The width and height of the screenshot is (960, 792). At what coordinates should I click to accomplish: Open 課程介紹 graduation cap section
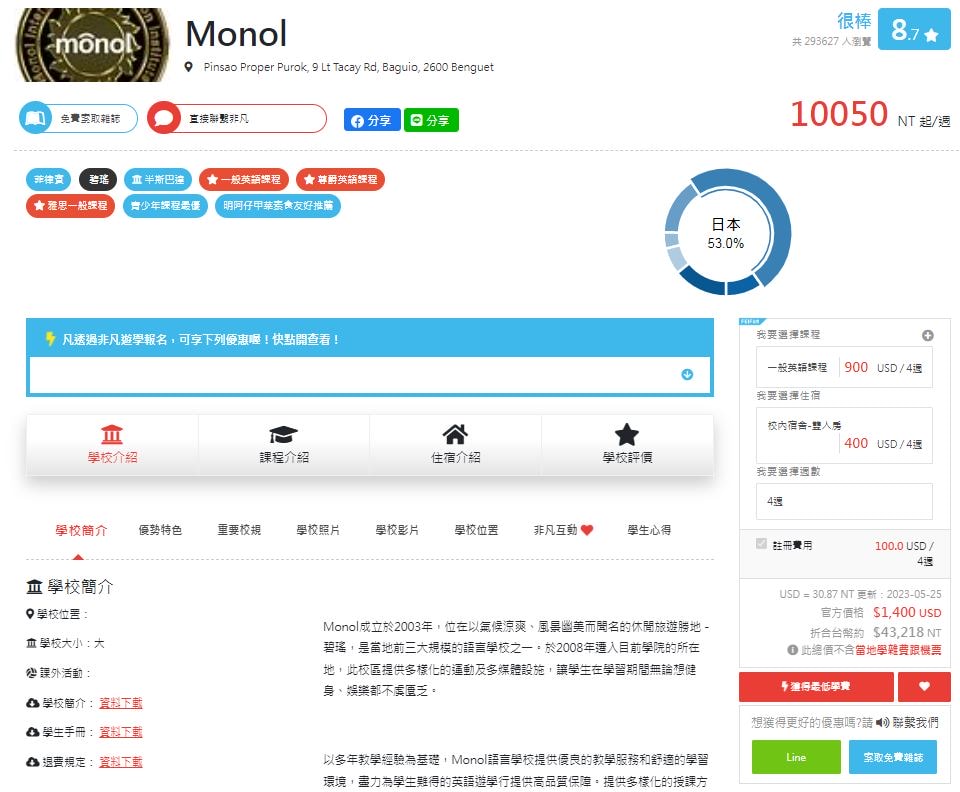click(284, 445)
